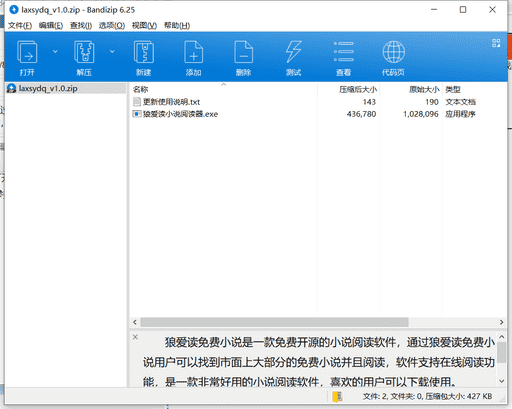Screen dimensions: 512x409
Task: Click the file list horizontal scrollbar thumb
Action: pyautogui.click(x=274, y=322)
